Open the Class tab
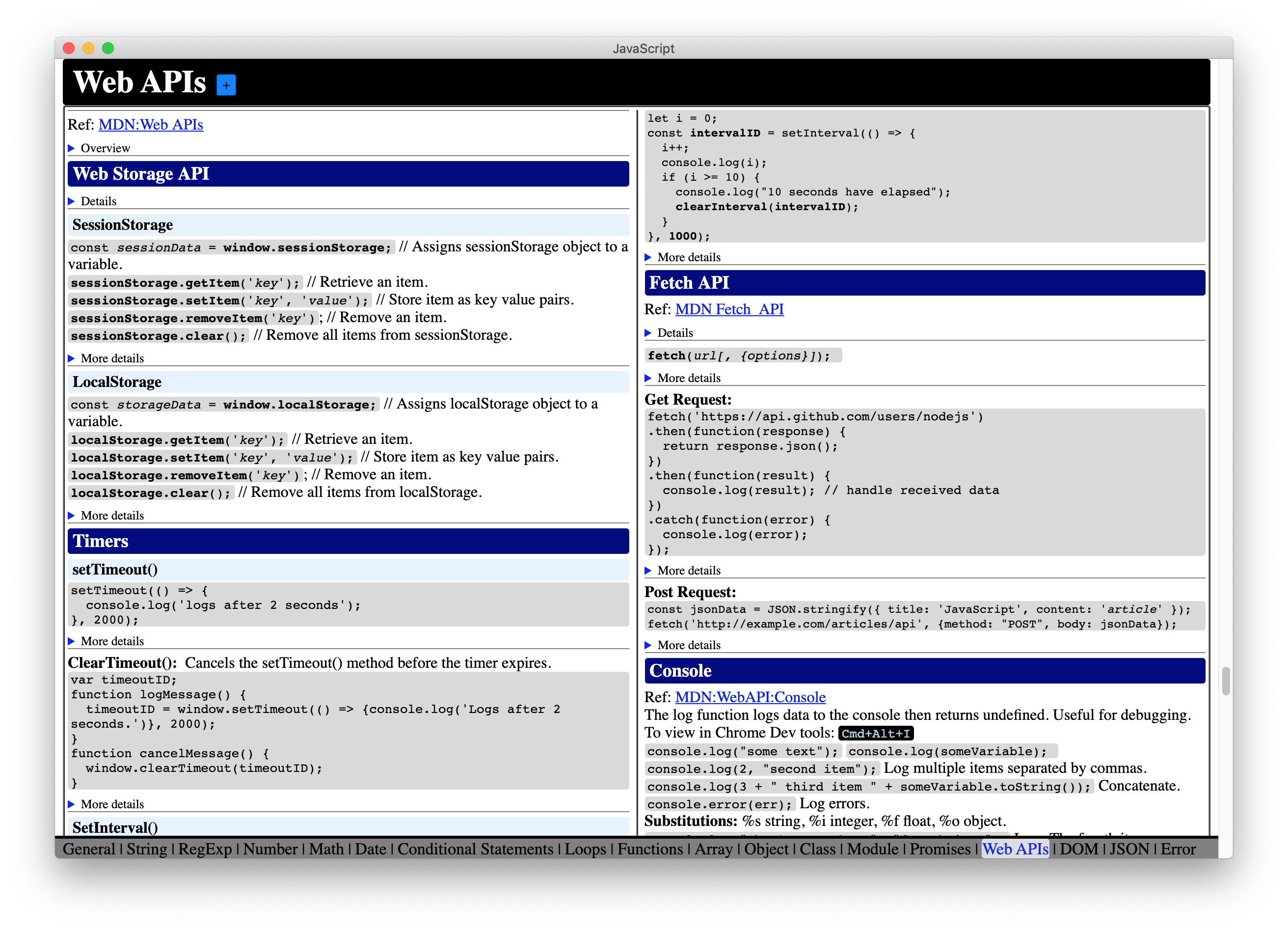Viewport: 1288px width, 931px height. point(818,849)
